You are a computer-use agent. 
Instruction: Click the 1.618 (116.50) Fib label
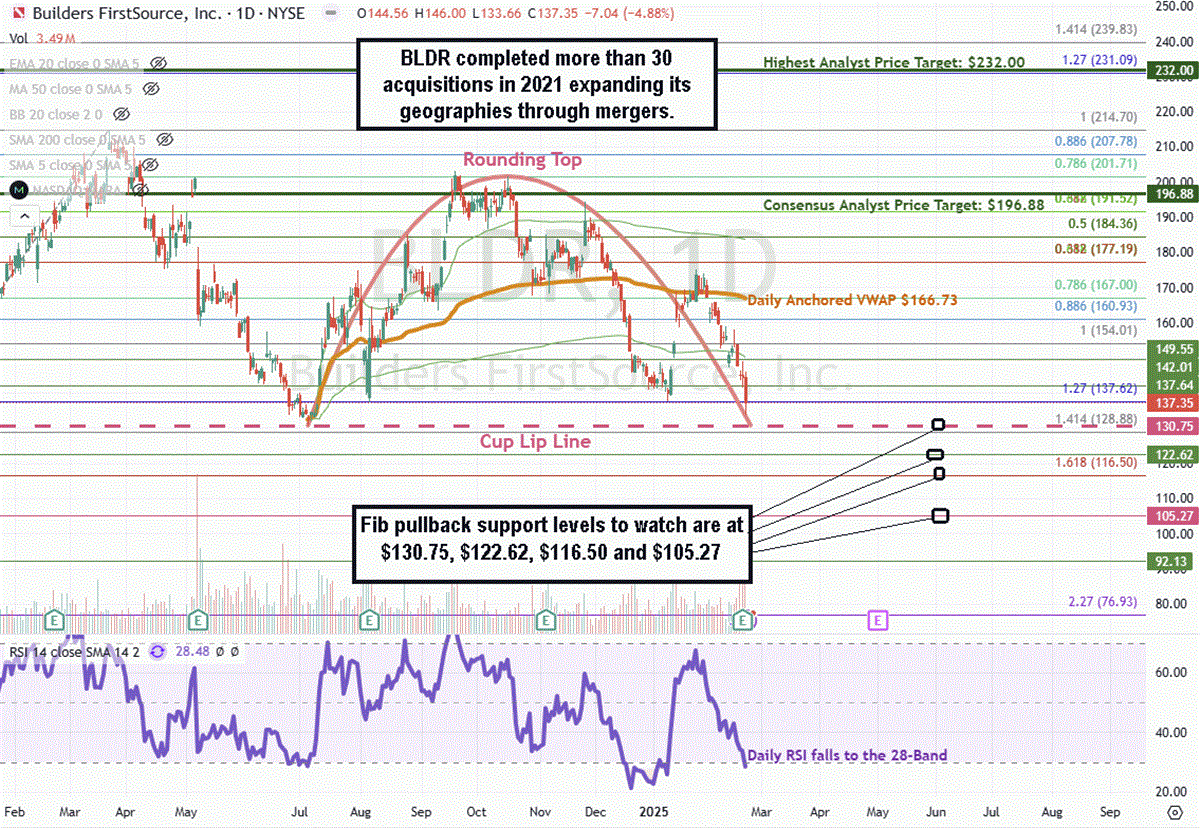coord(1097,462)
